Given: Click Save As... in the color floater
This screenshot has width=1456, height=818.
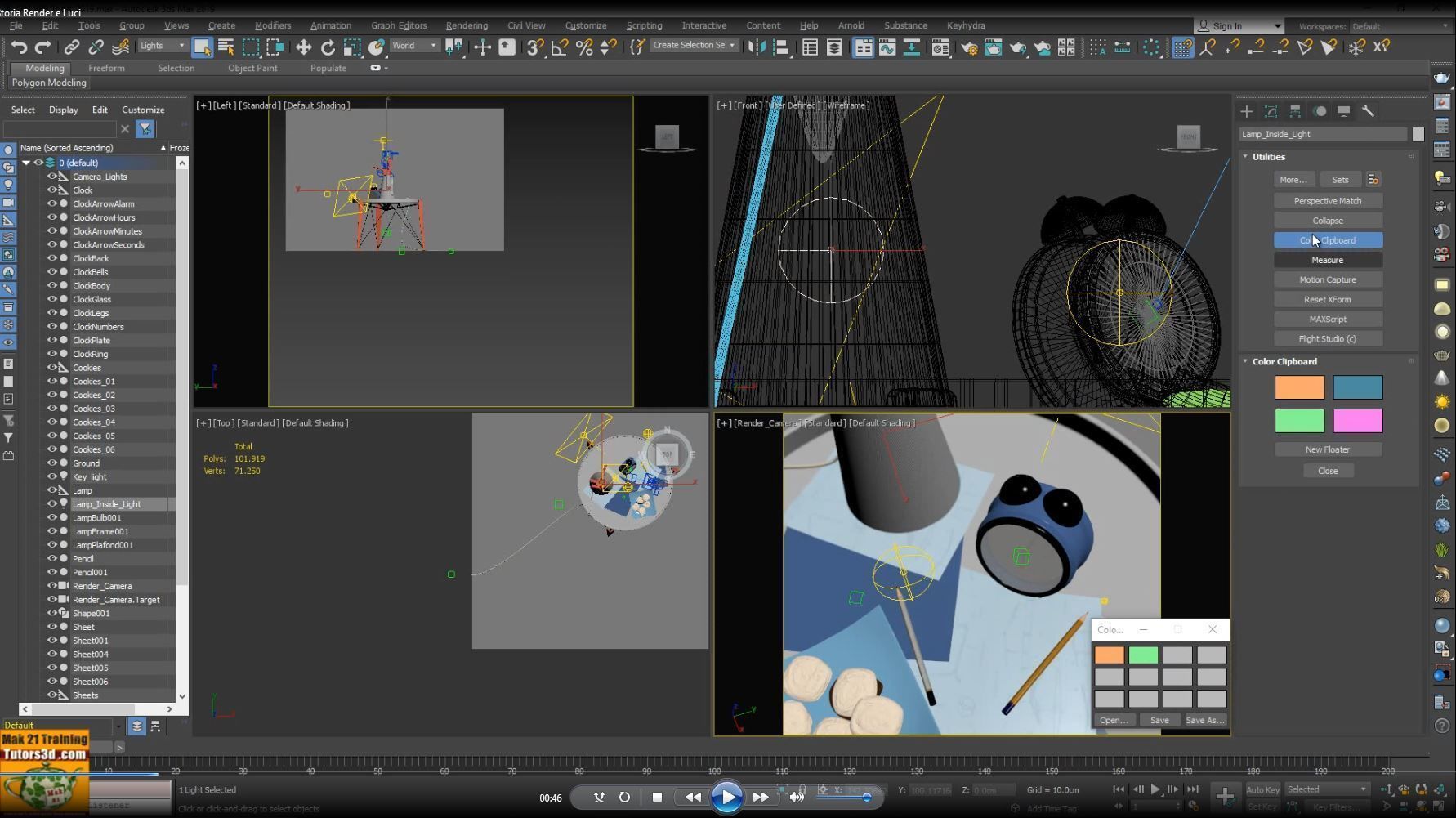Looking at the screenshot, I should point(1205,721).
